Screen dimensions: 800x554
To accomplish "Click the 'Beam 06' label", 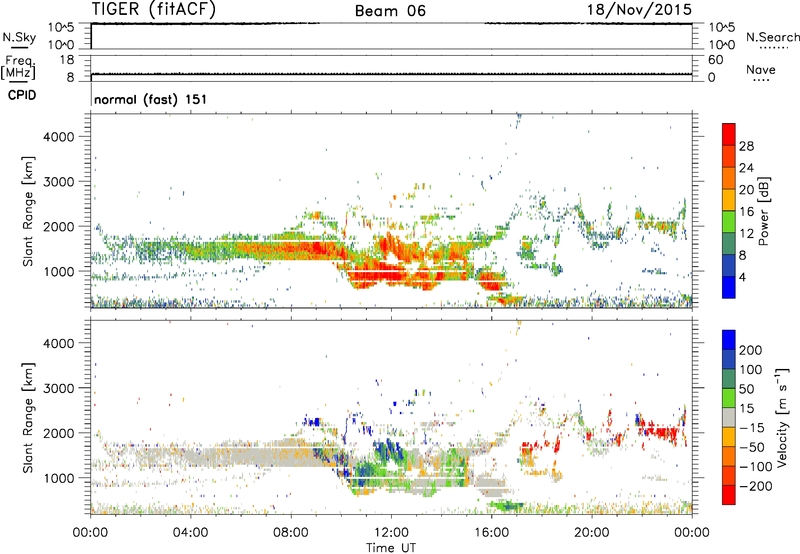I will pos(390,11).
